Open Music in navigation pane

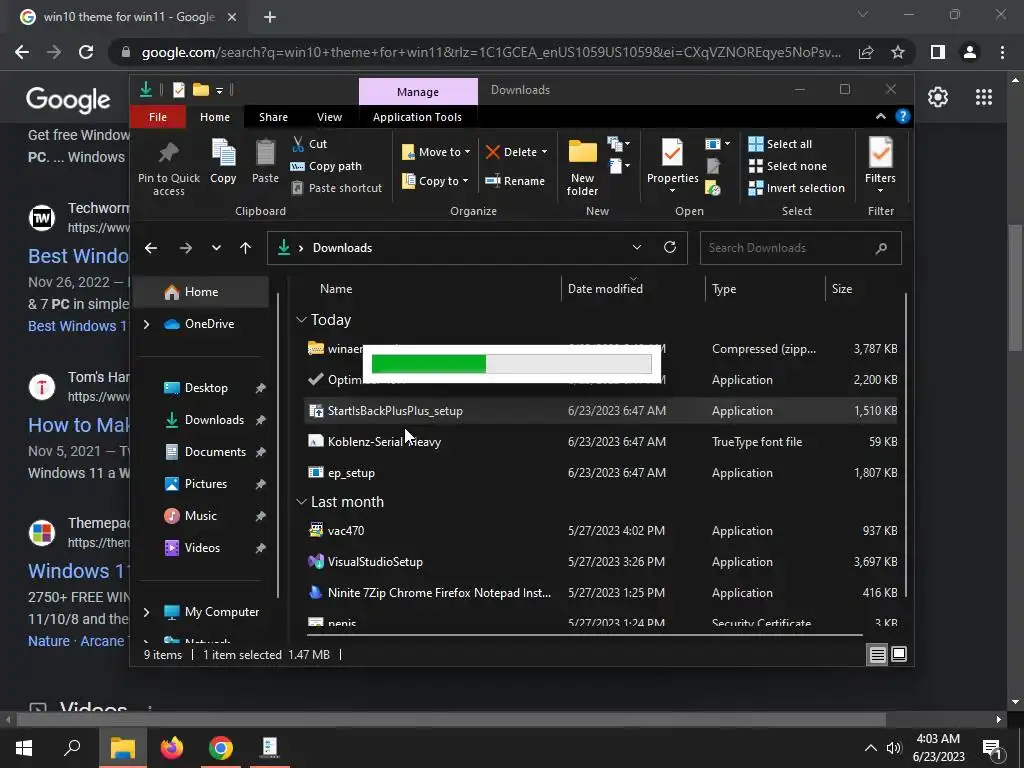click(x=200, y=516)
